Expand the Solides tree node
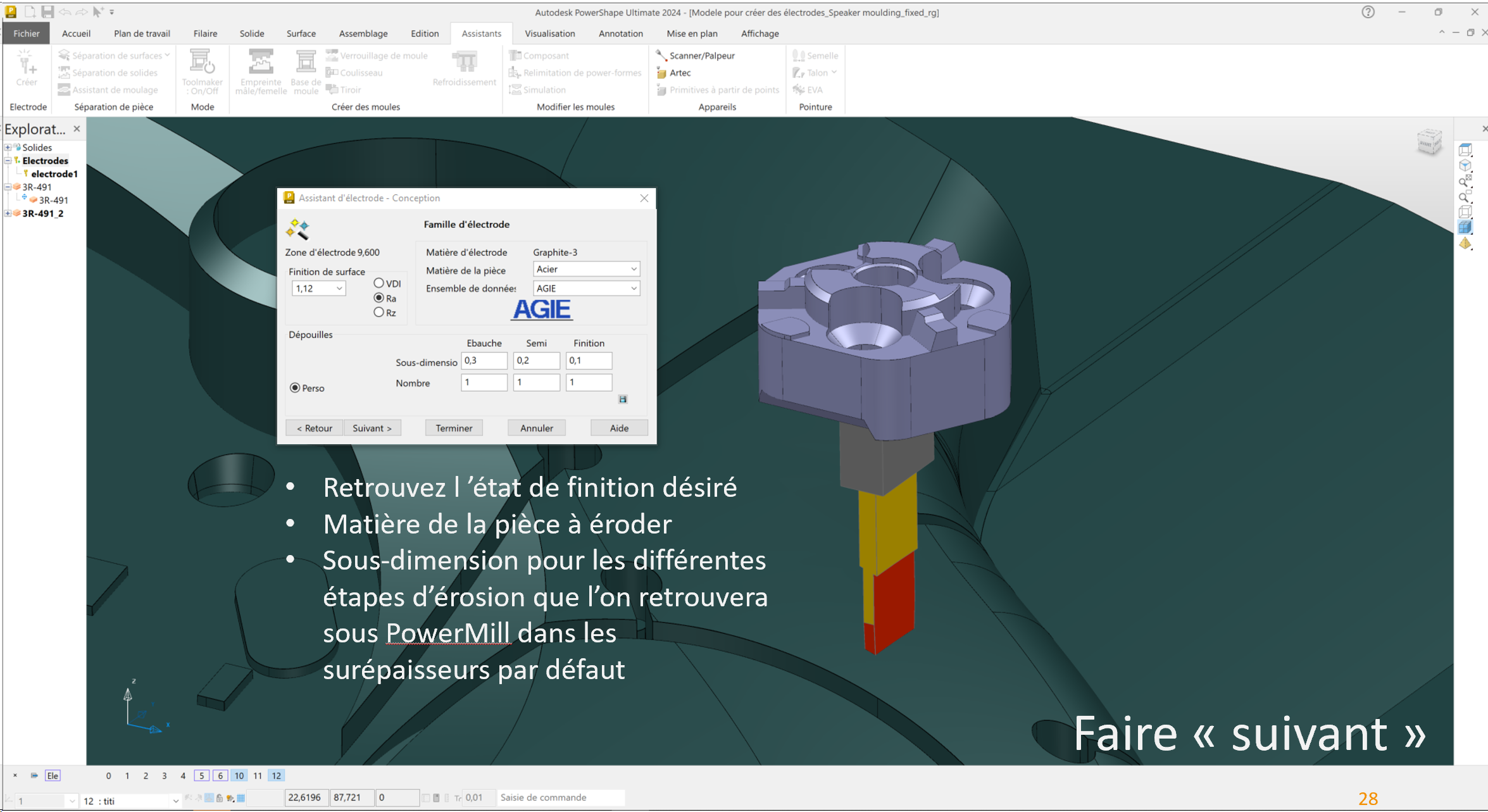 (x=8, y=147)
